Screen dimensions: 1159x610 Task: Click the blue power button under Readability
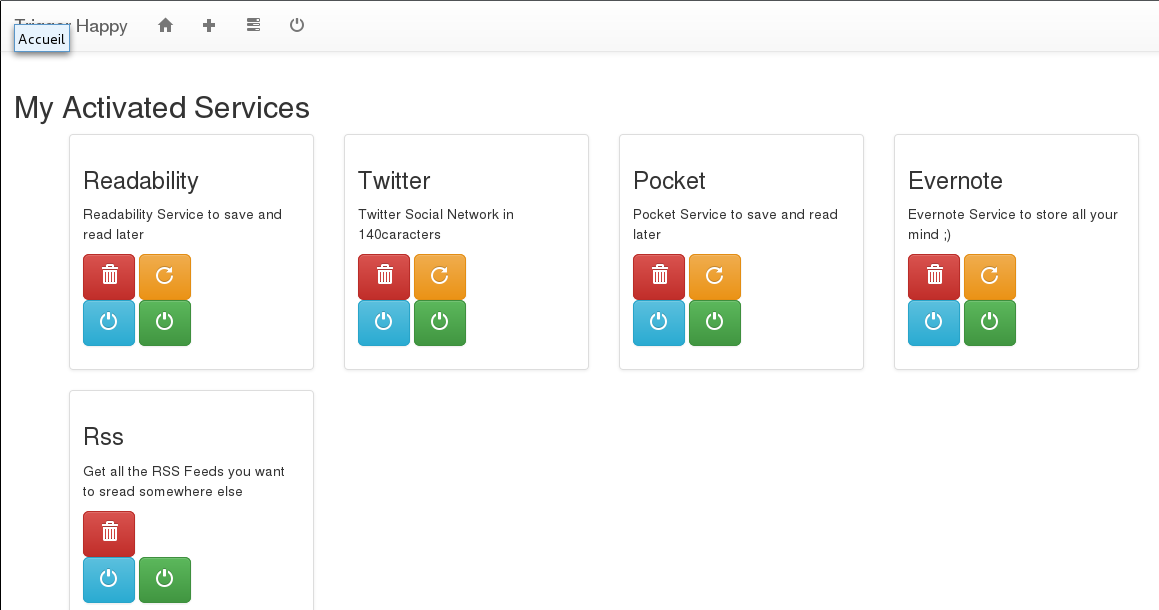click(109, 322)
